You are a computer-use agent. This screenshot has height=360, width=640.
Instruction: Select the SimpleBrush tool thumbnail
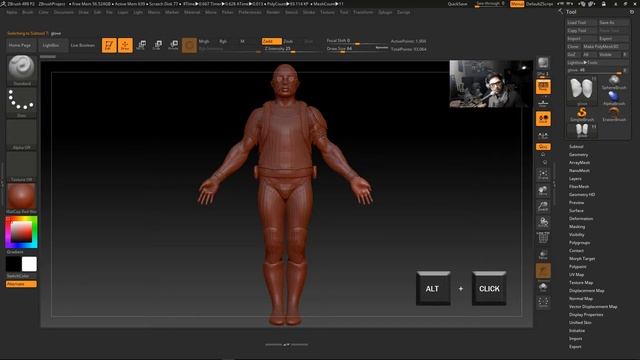point(582,114)
